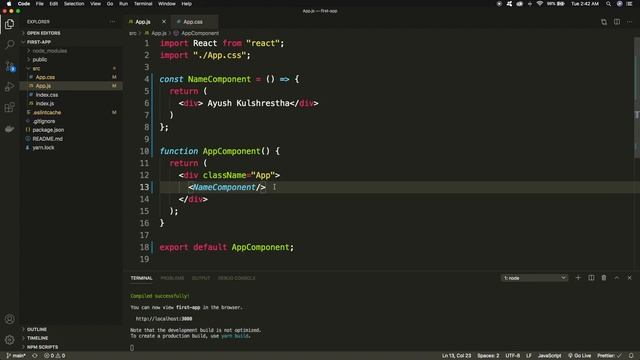Split the terminal panel
This screenshot has height=360, width=640.
[x=591, y=278]
